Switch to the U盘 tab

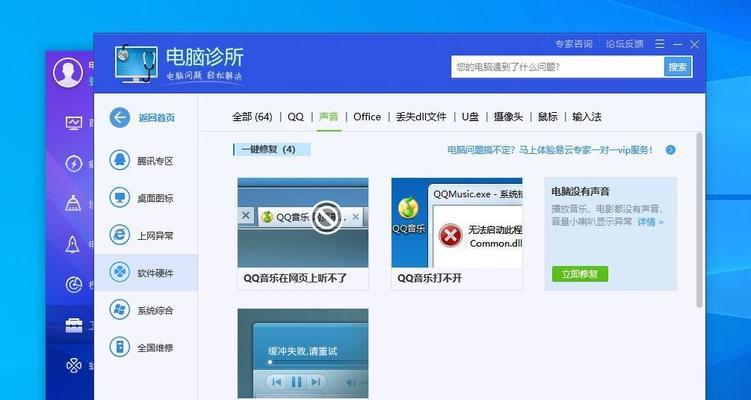(470, 117)
